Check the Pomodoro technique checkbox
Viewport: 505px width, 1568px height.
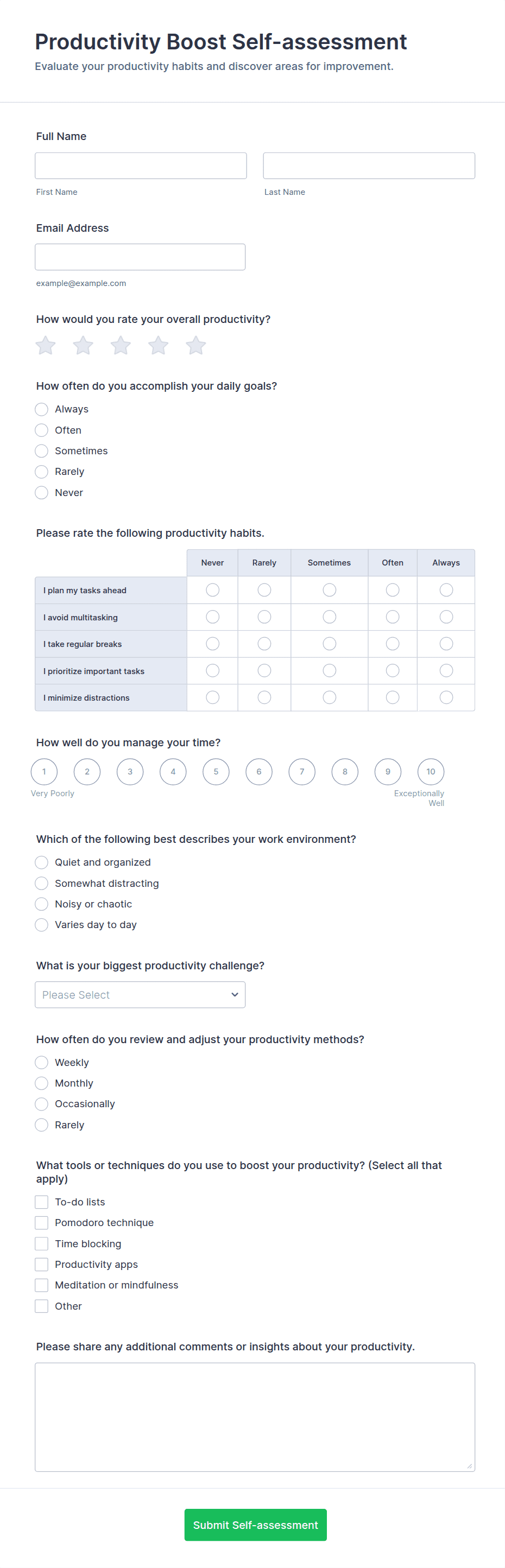41,1222
